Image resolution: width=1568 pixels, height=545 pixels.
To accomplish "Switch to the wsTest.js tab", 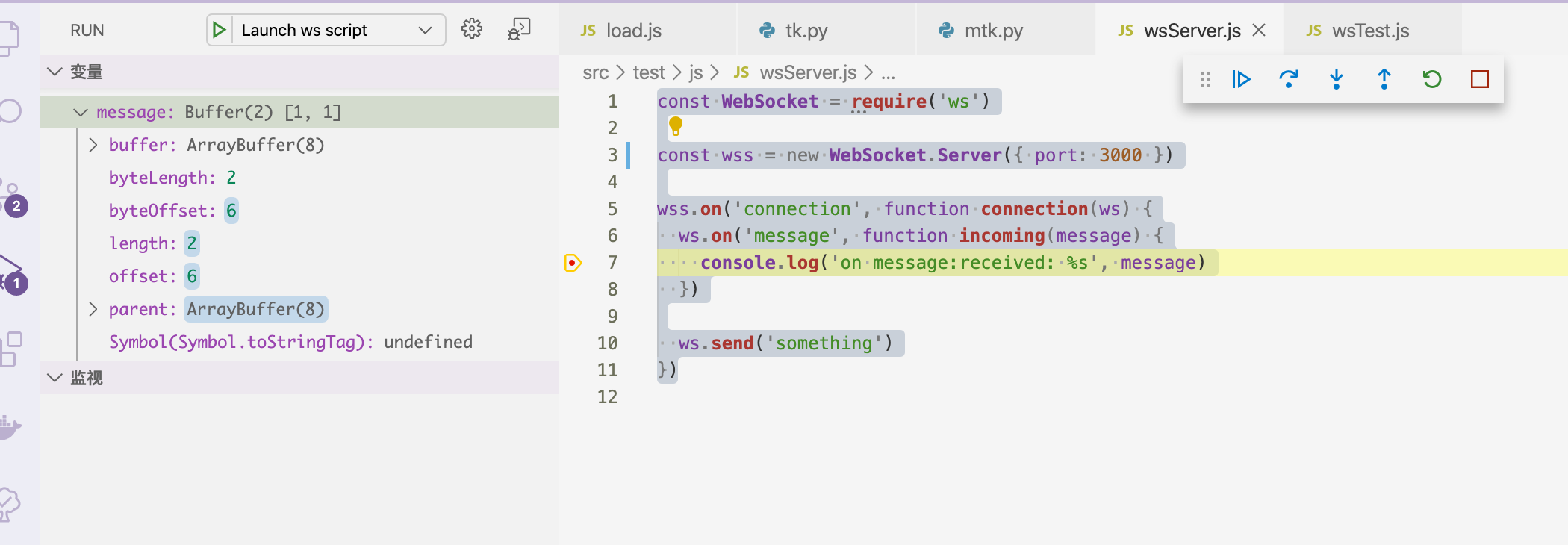I will point(1372,30).
